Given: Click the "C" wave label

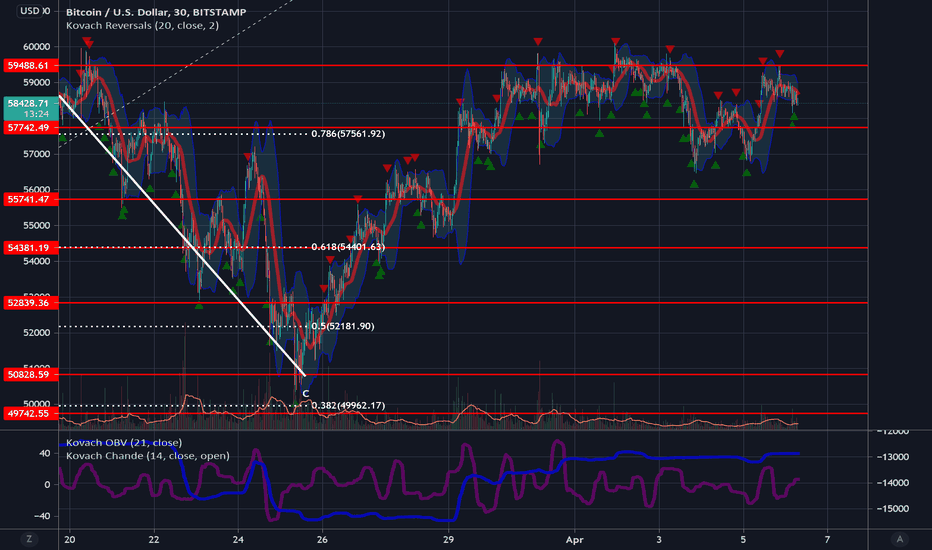Looking at the screenshot, I should [306, 394].
